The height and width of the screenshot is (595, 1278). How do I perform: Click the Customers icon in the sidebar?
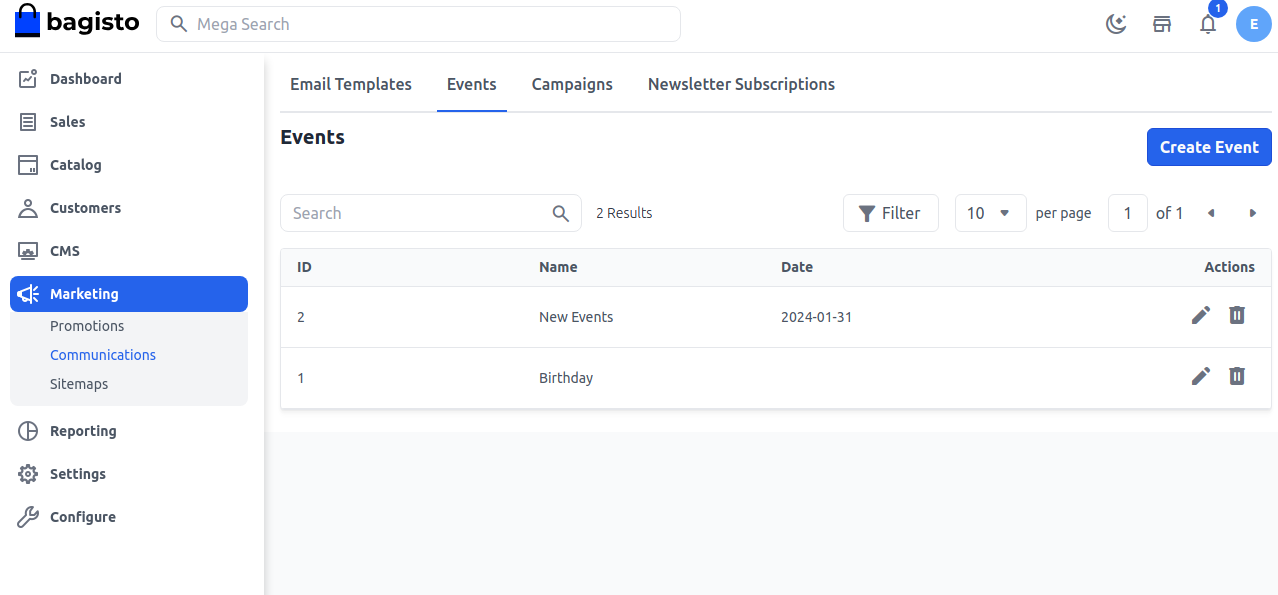pyautogui.click(x=28, y=207)
